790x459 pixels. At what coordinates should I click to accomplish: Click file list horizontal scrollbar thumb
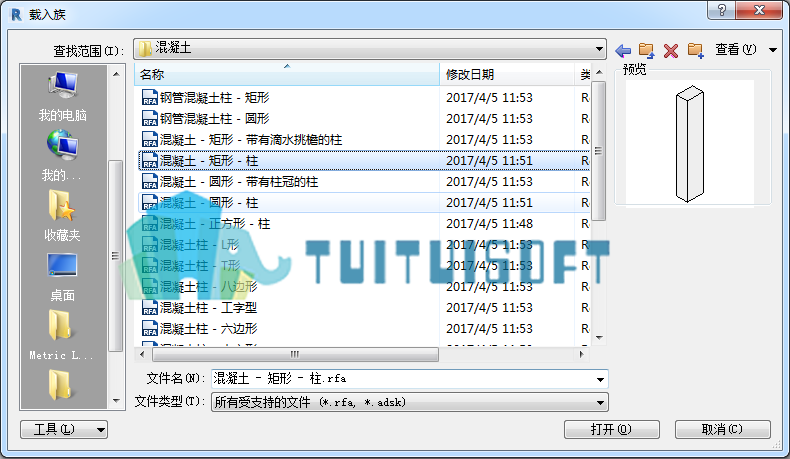coord(295,354)
